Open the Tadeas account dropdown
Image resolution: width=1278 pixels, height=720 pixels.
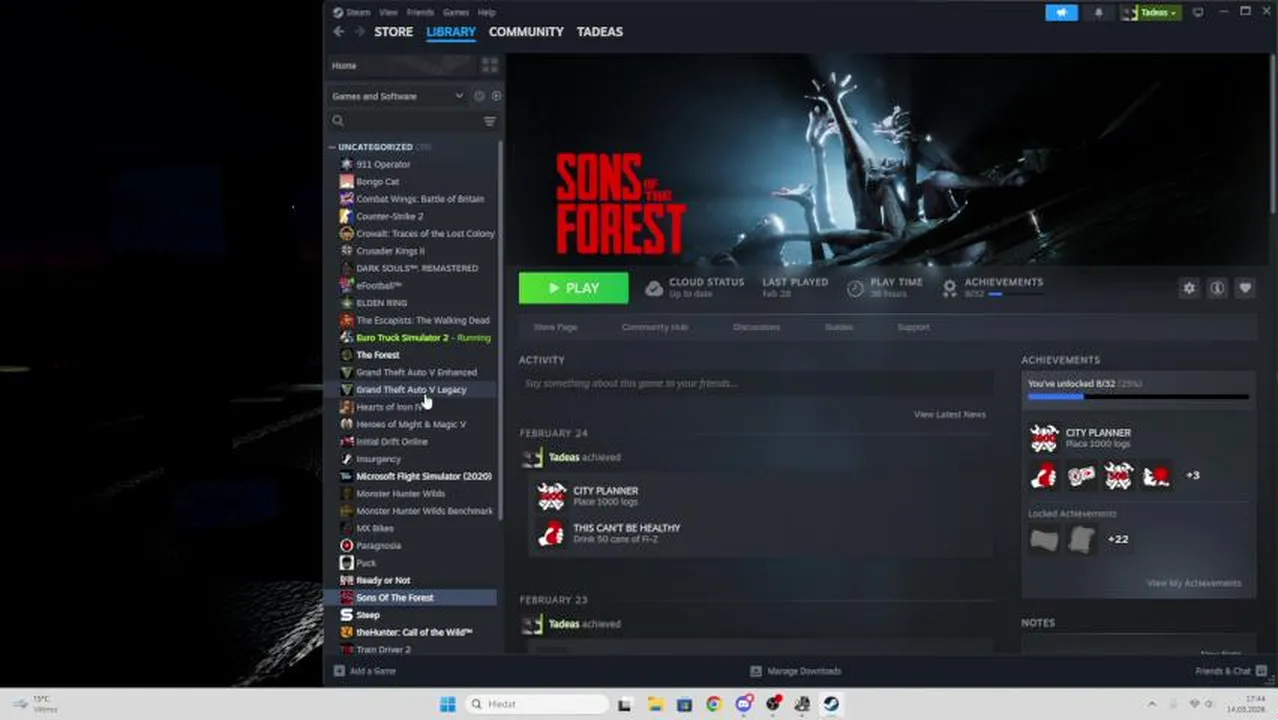pyautogui.click(x=1151, y=12)
